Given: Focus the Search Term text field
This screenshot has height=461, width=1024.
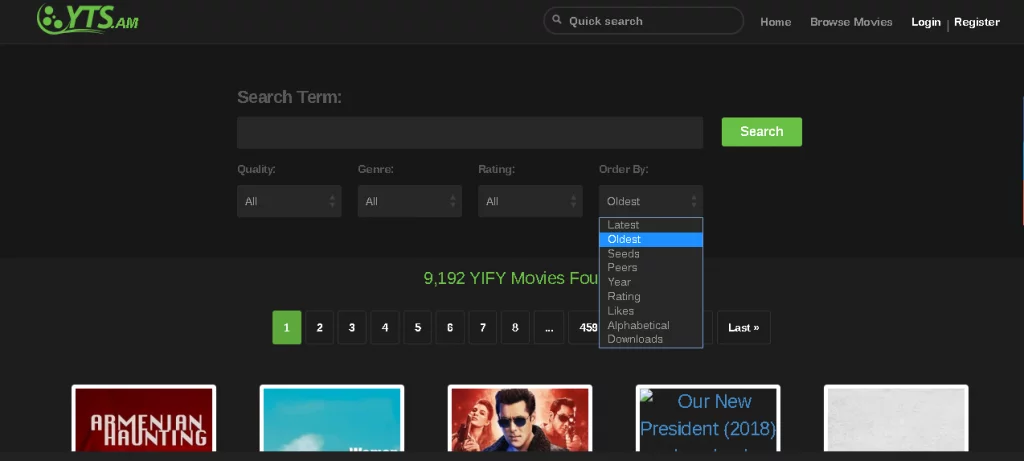Looking at the screenshot, I should (470, 132).
